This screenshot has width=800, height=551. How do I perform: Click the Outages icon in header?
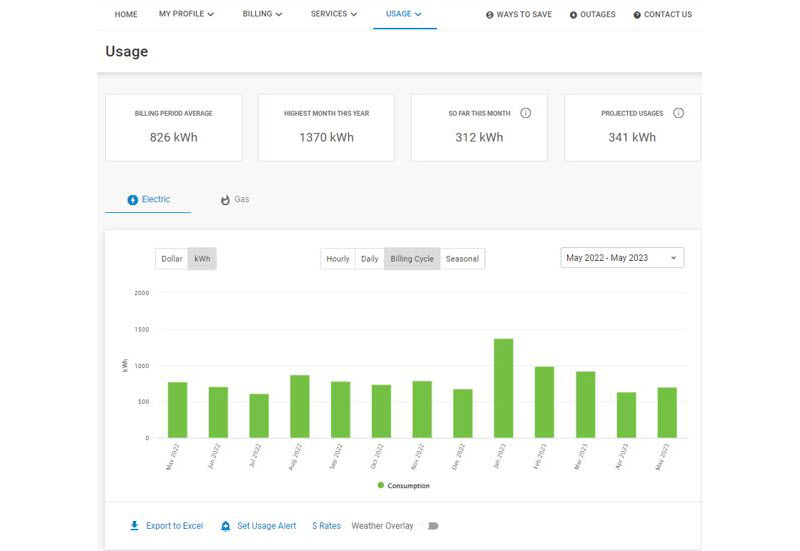coord(573,15)
